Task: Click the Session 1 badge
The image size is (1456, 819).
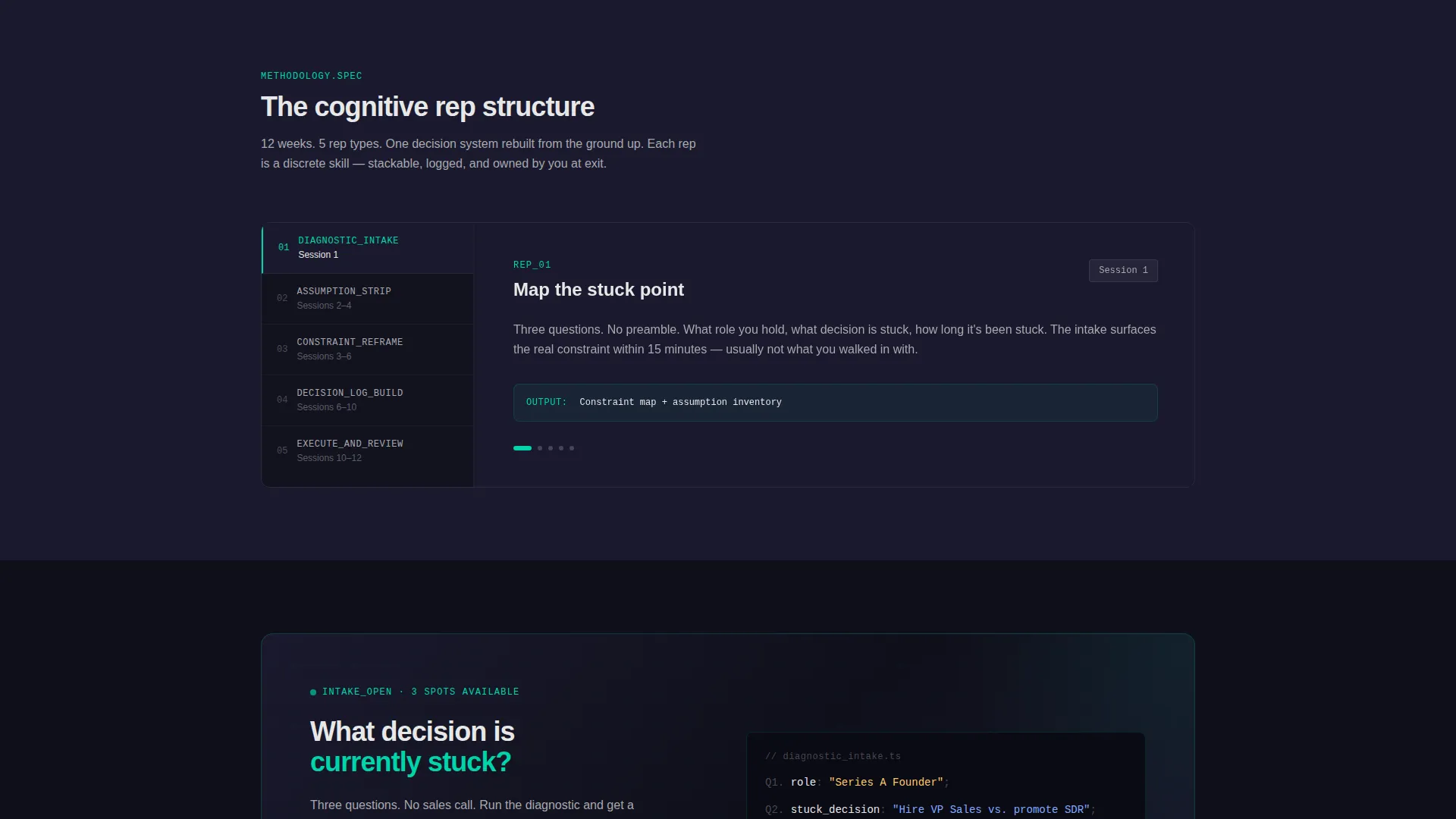Action: [x=1123, y=271]
